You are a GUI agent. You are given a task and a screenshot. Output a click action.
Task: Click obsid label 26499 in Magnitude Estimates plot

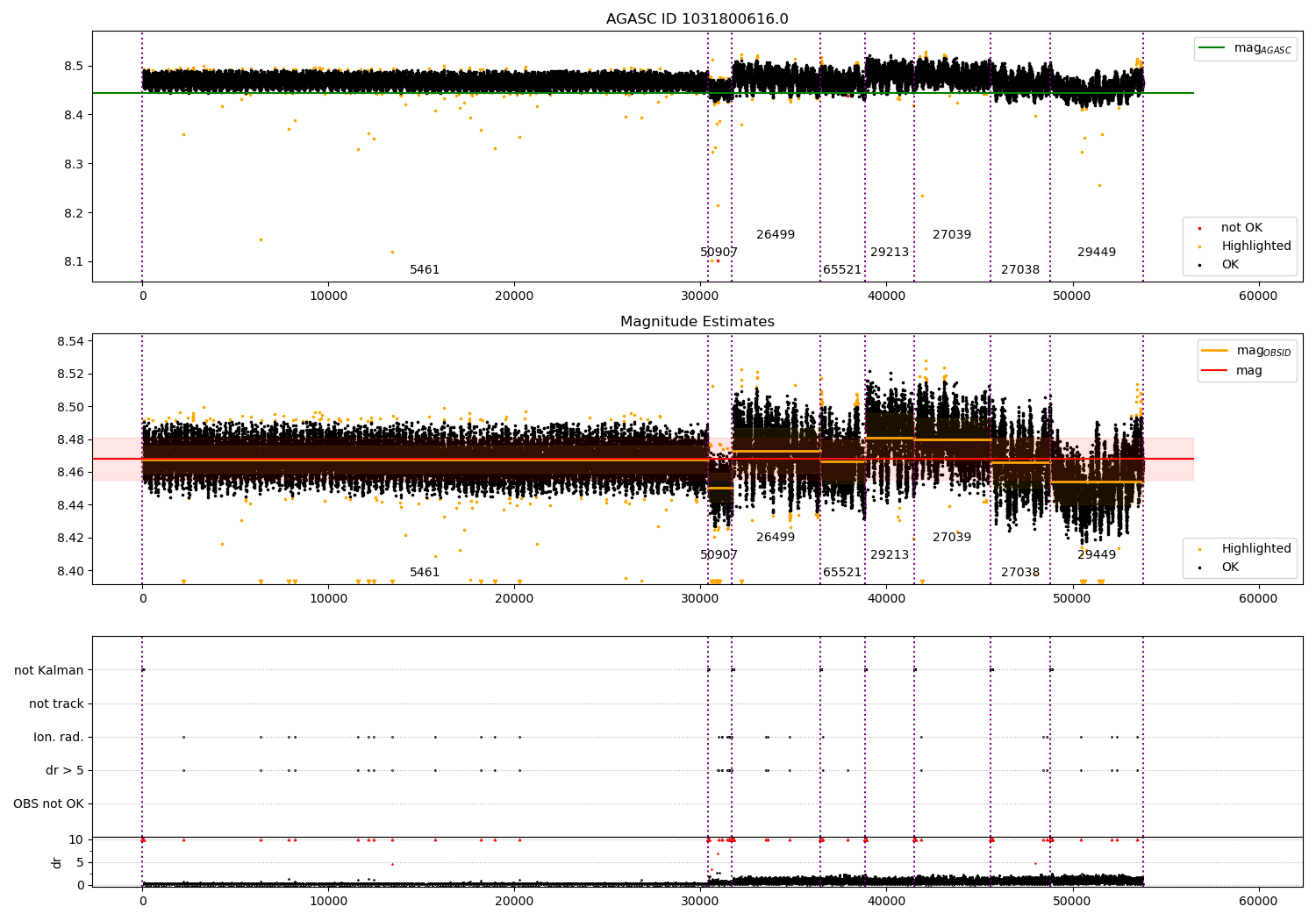point(776,538)
